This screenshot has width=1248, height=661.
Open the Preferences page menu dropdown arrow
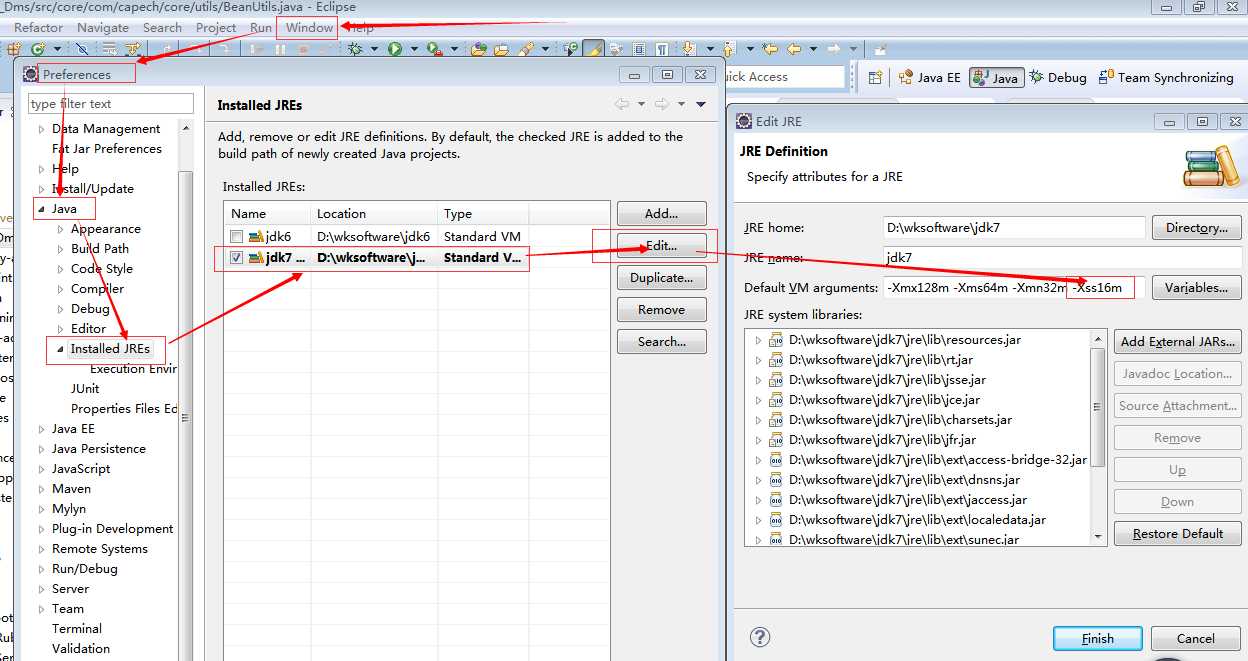click(701, 104)
